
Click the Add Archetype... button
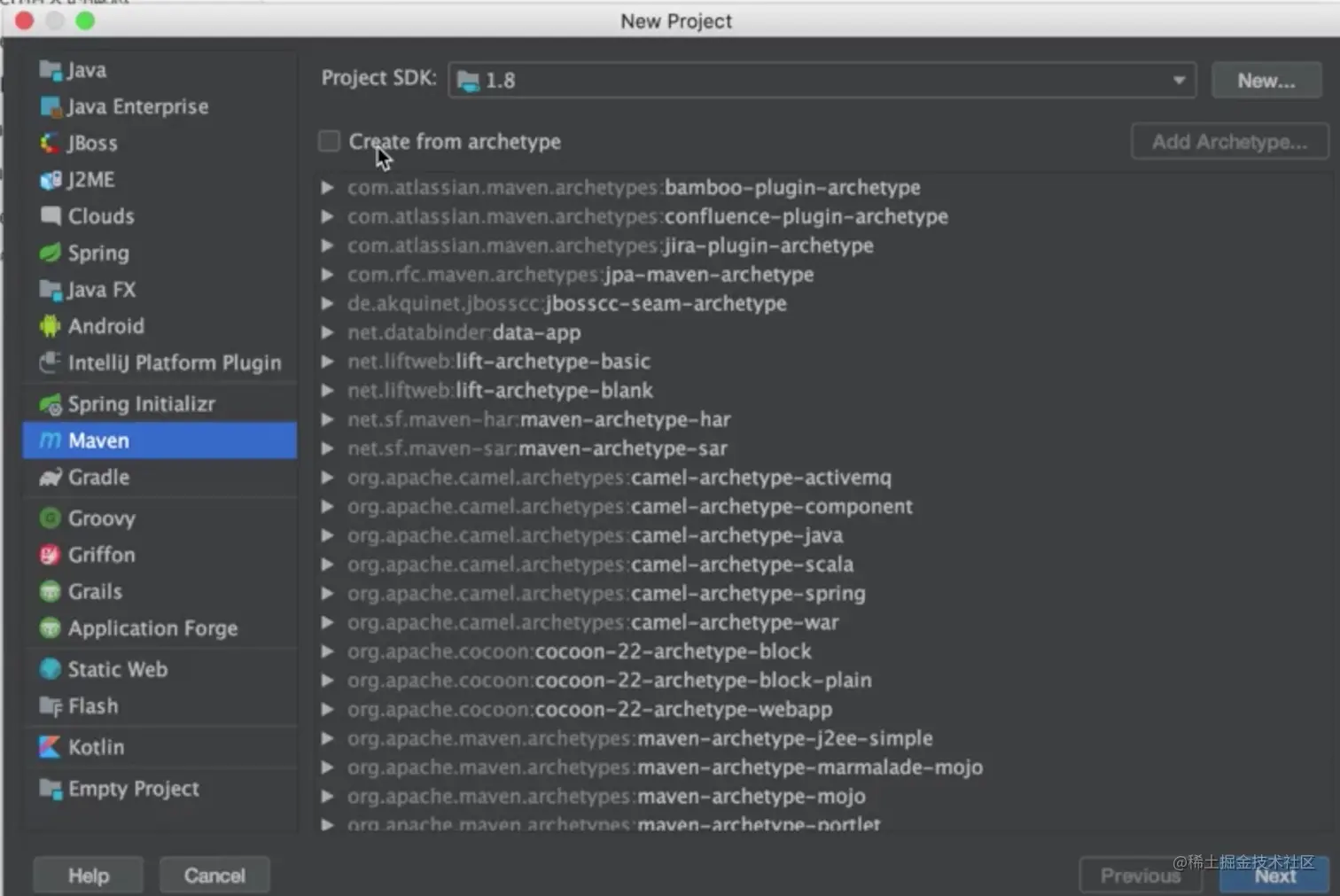(1229, 142)
